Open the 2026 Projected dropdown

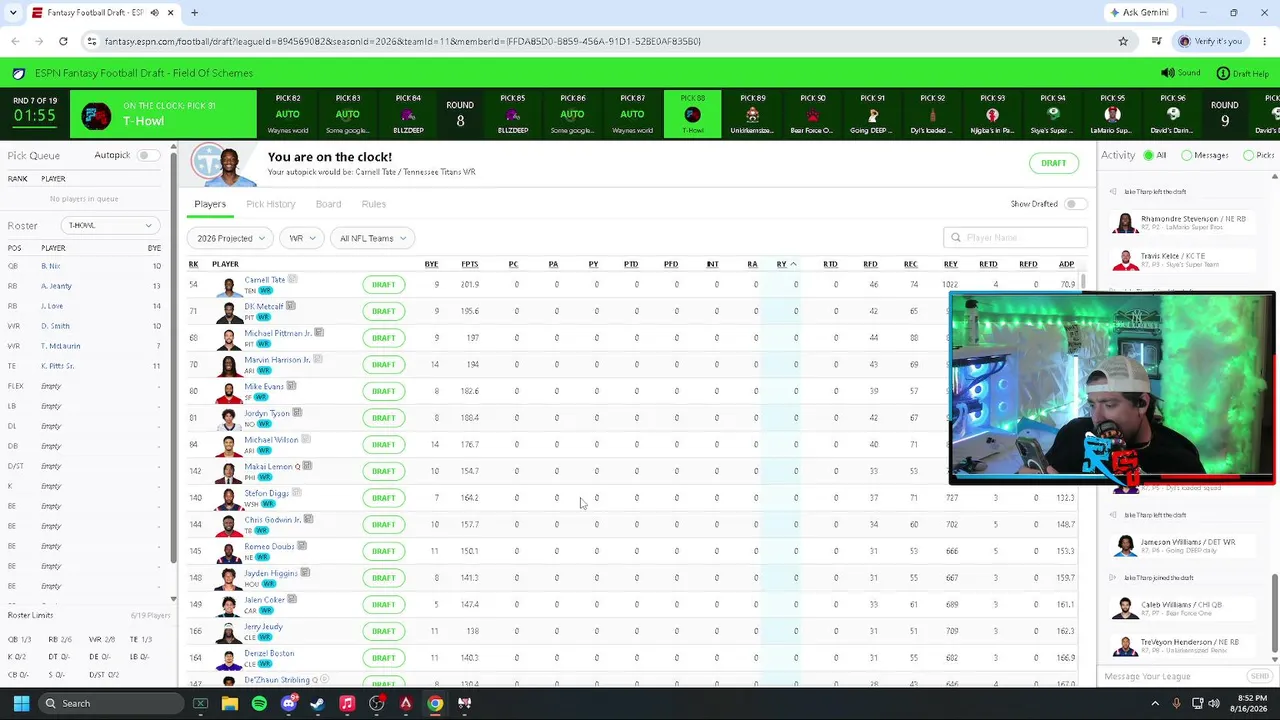231,238
